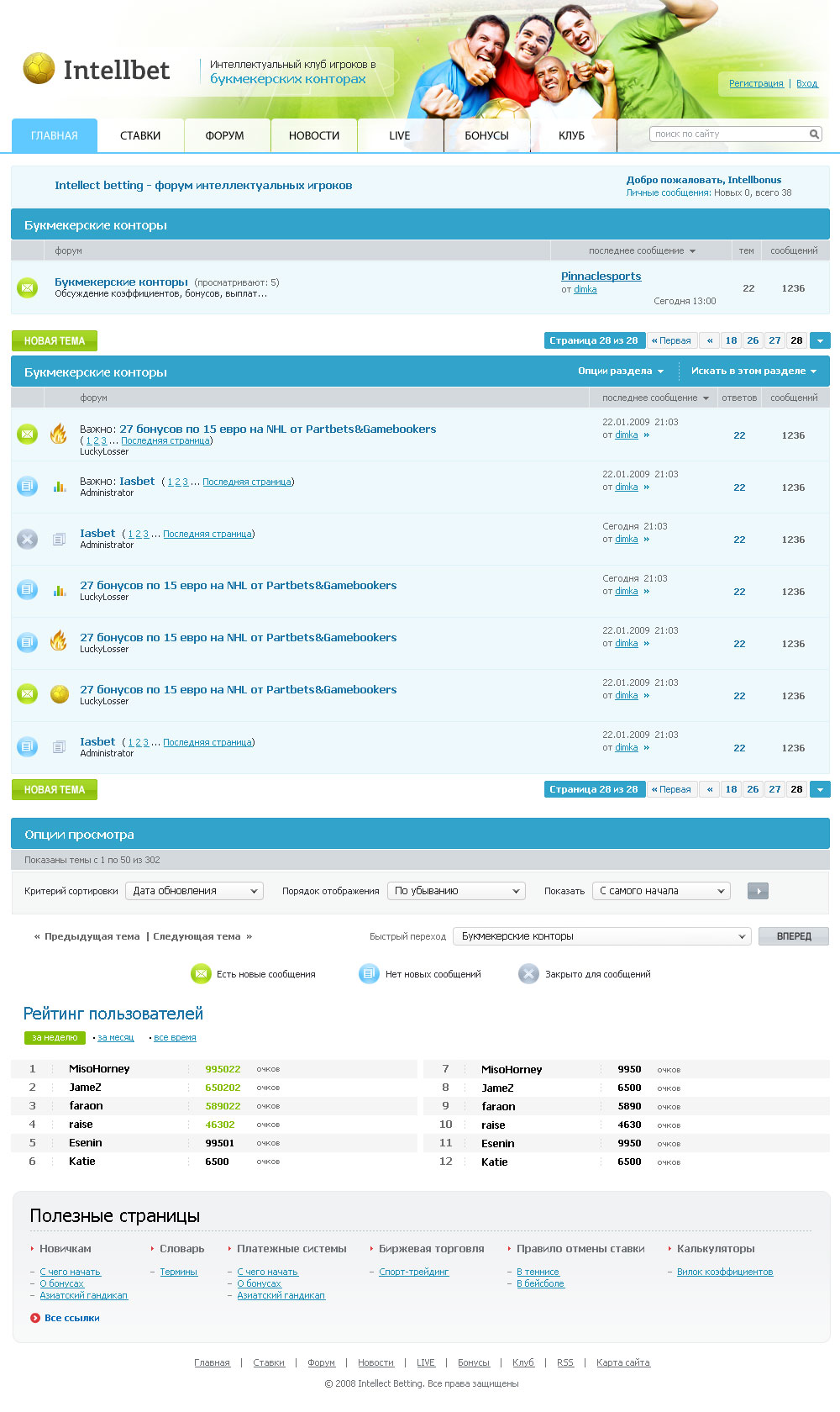Click the top НОВАЯ ТЕМА button
The width and height of the screenshot is (840, 1412).
pos(55,340)
